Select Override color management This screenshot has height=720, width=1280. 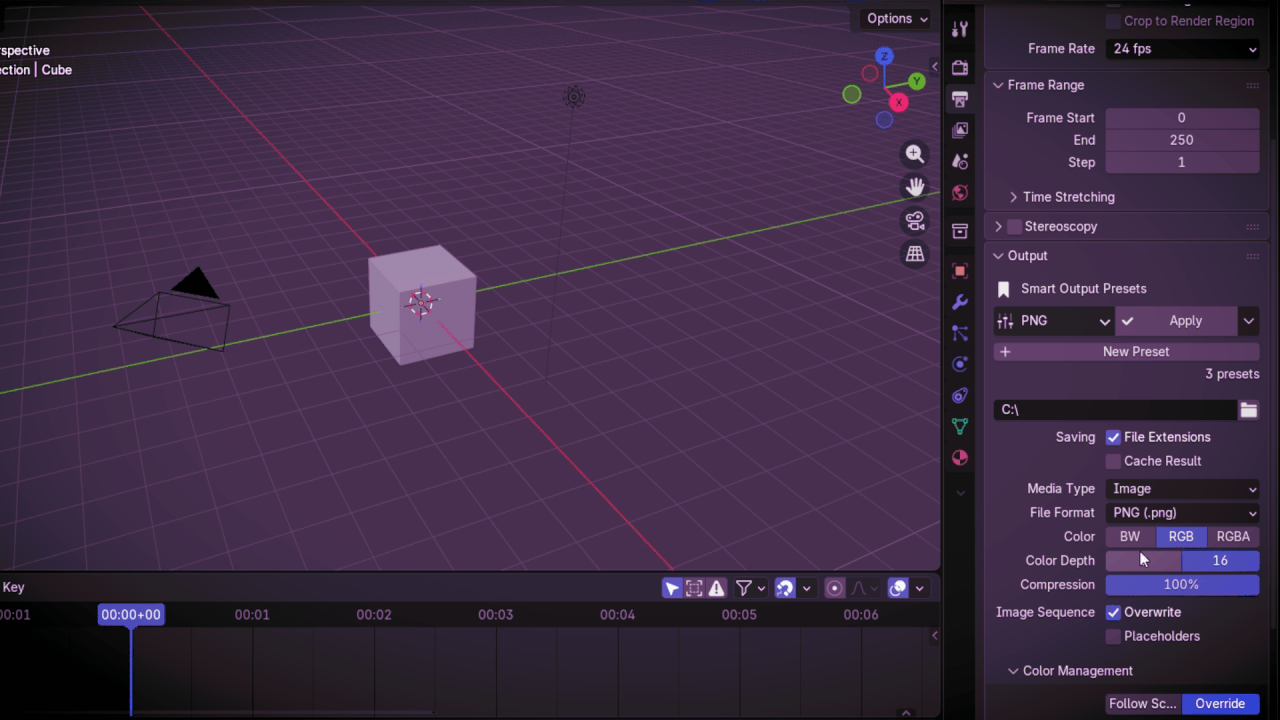pyautogui.click(x=1220, y=704)
